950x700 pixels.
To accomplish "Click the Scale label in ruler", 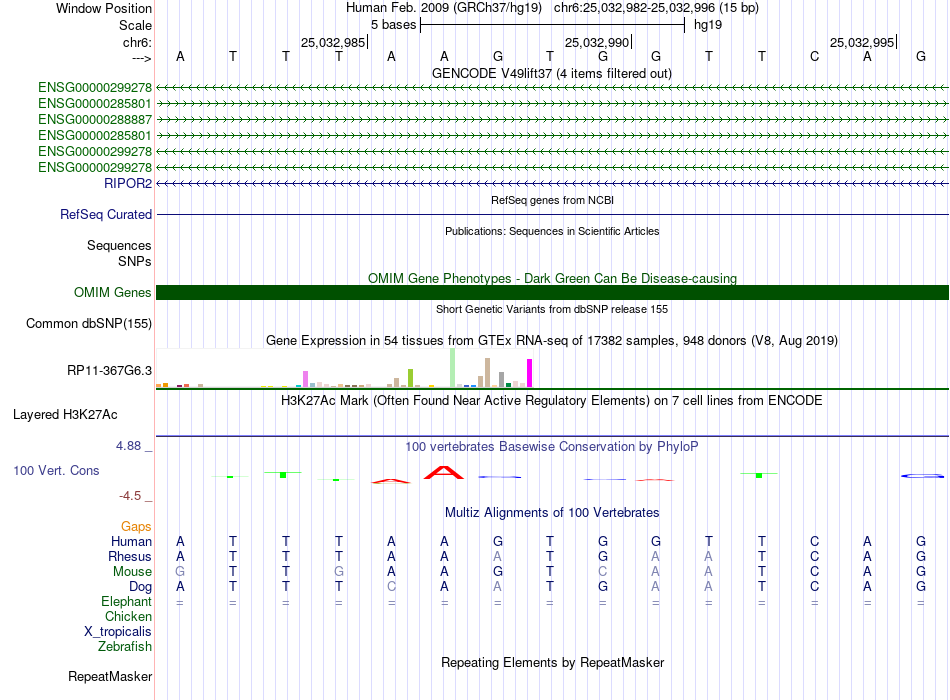I will 136,25.
